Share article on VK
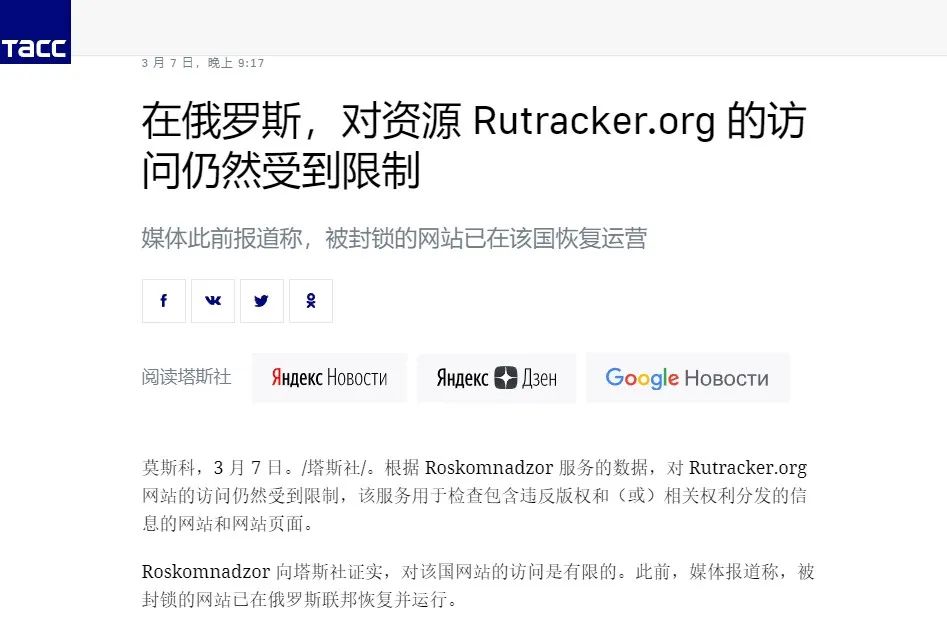This screenshot has height=626, width=947. (x=213, y=301)
